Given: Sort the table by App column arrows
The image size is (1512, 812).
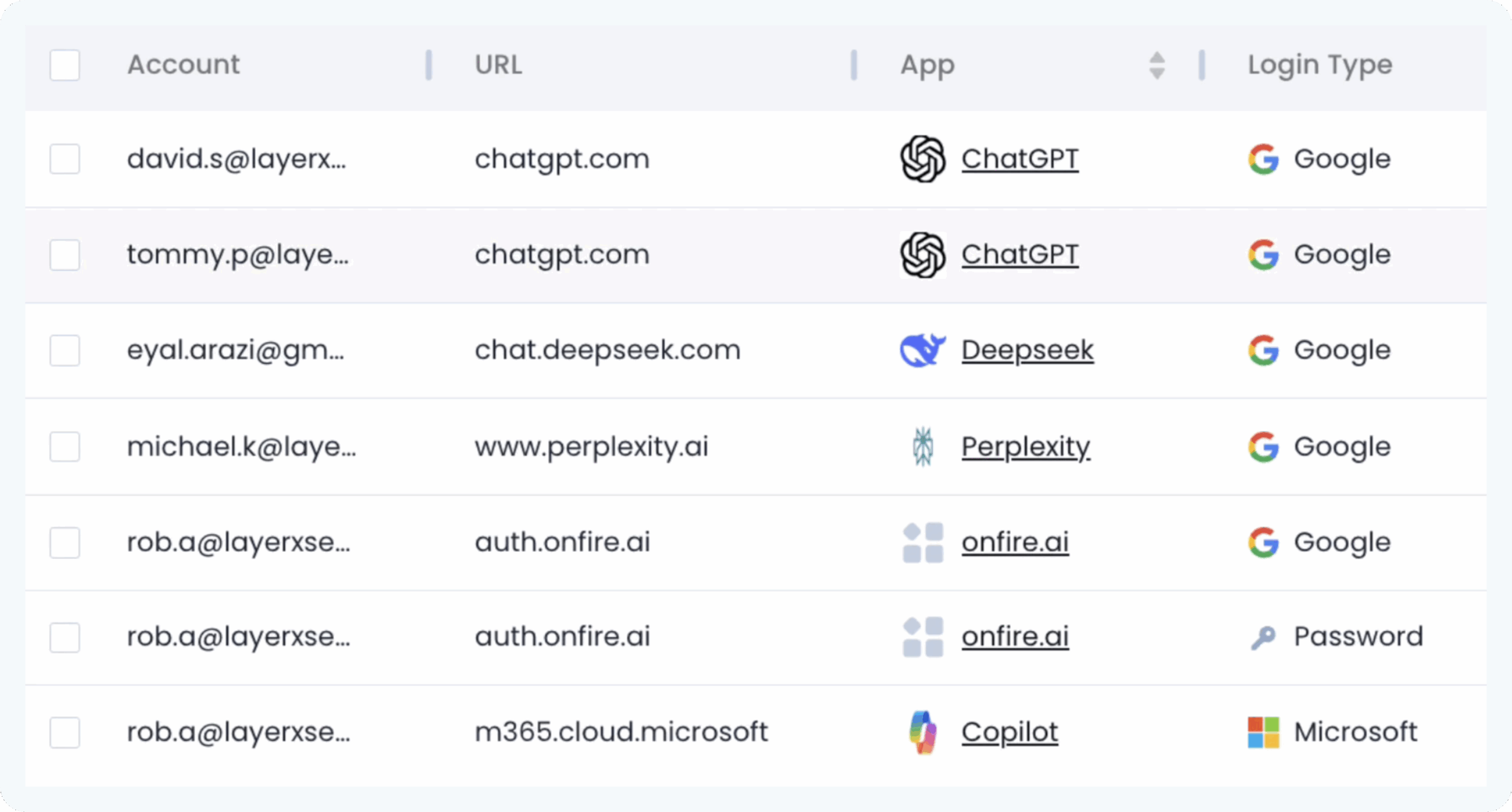Looking at the screenshot, I should point(1157,65).
